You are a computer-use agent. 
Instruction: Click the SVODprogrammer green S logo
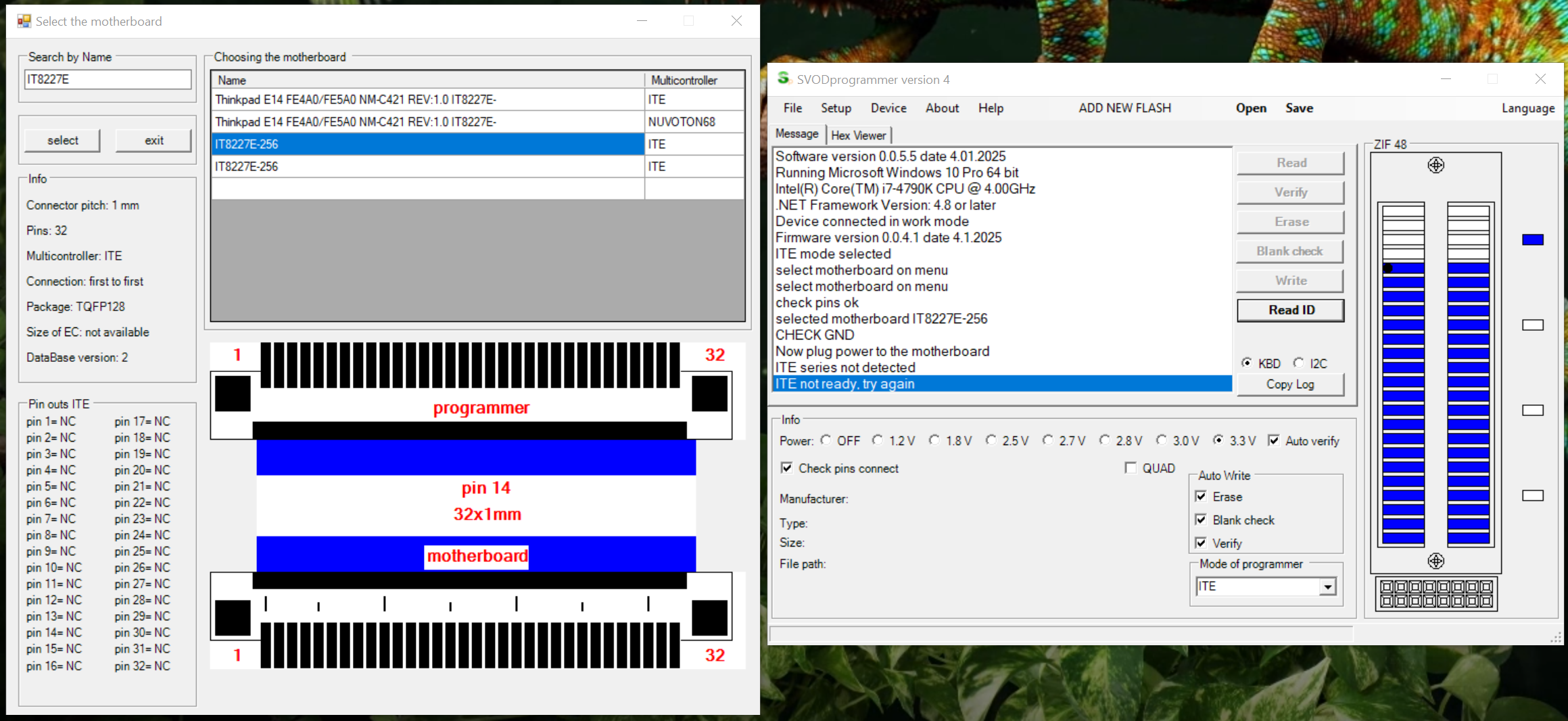tap(783, 78)
